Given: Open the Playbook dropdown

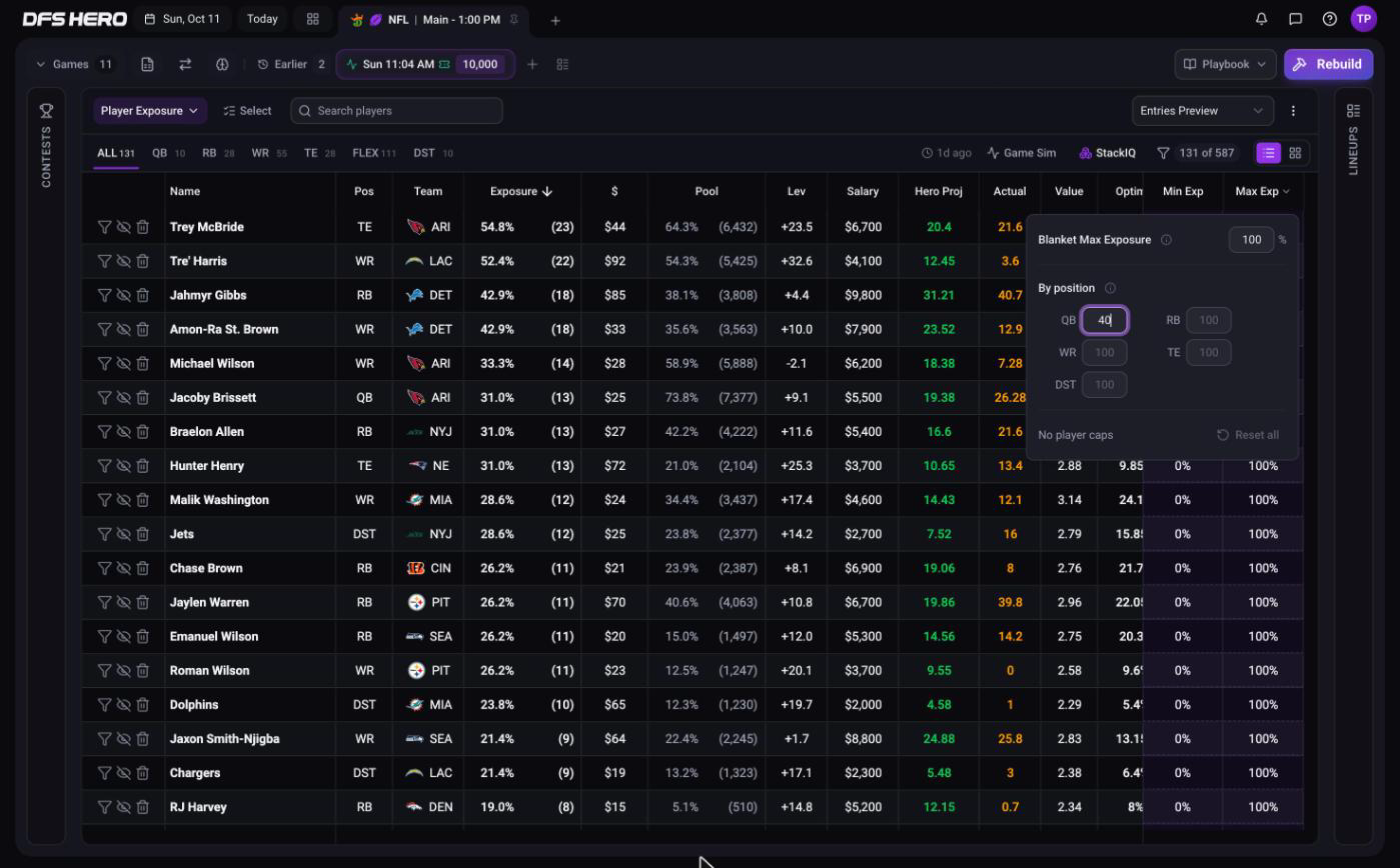Looking at the screenshot, I should [x=1225, y=64].
